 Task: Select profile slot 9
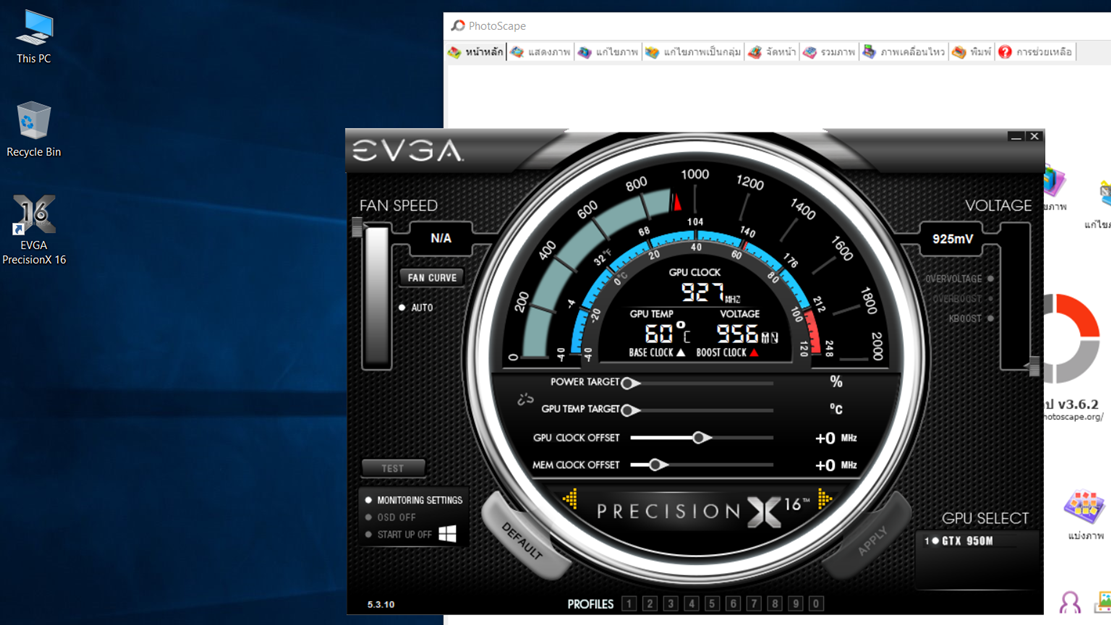tap(796, 604)
